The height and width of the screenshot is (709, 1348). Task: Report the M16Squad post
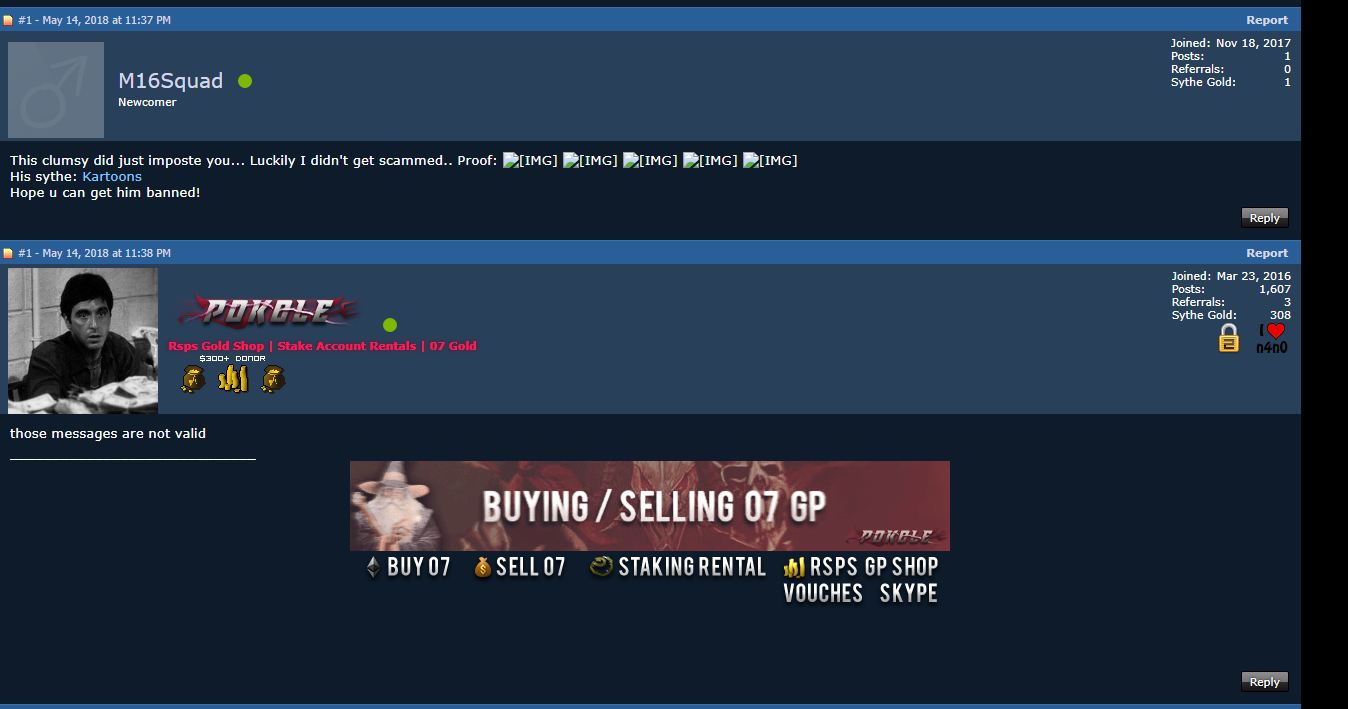click(1267, 20)
